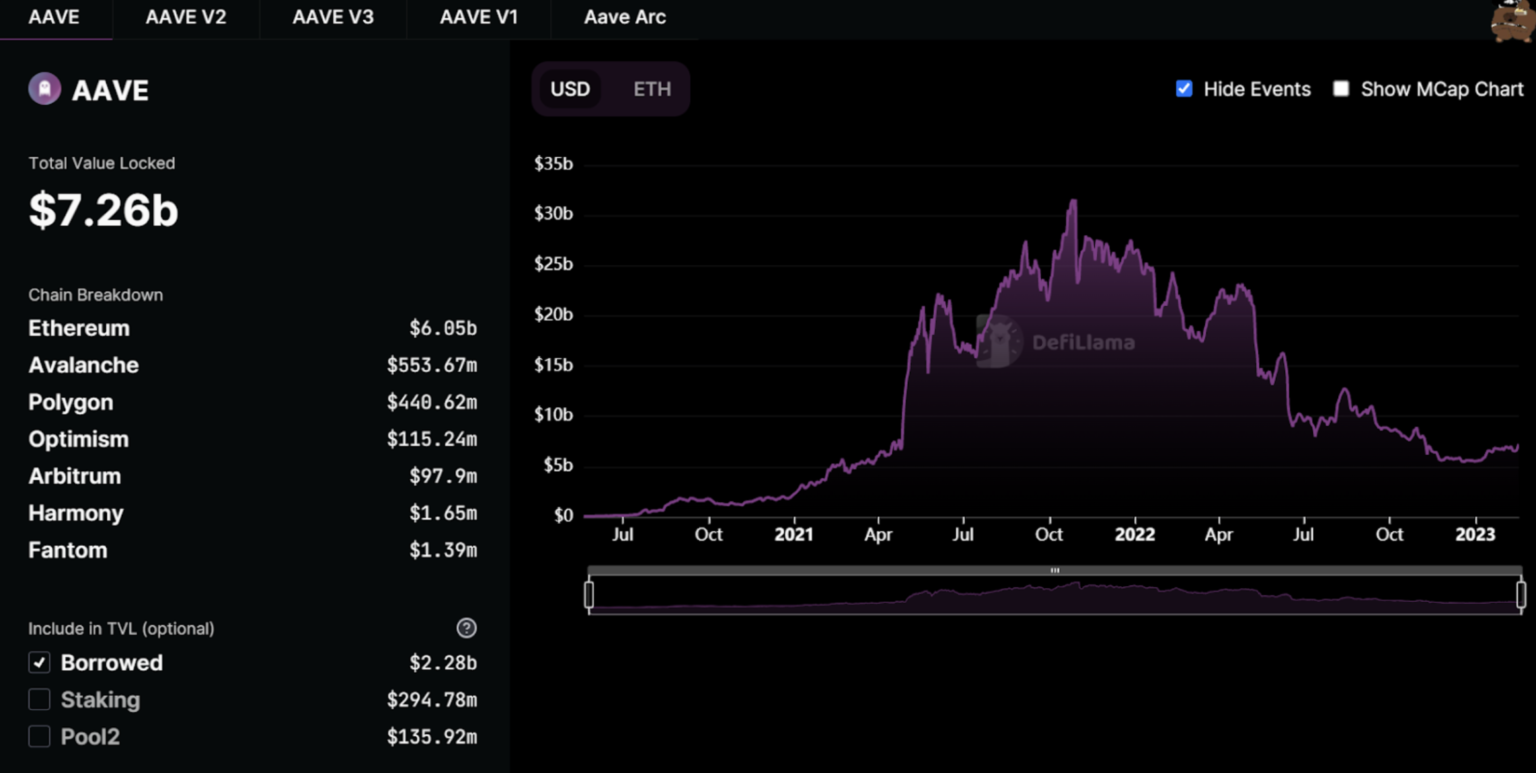Click the Avalanche chain row label

[83, 365]
